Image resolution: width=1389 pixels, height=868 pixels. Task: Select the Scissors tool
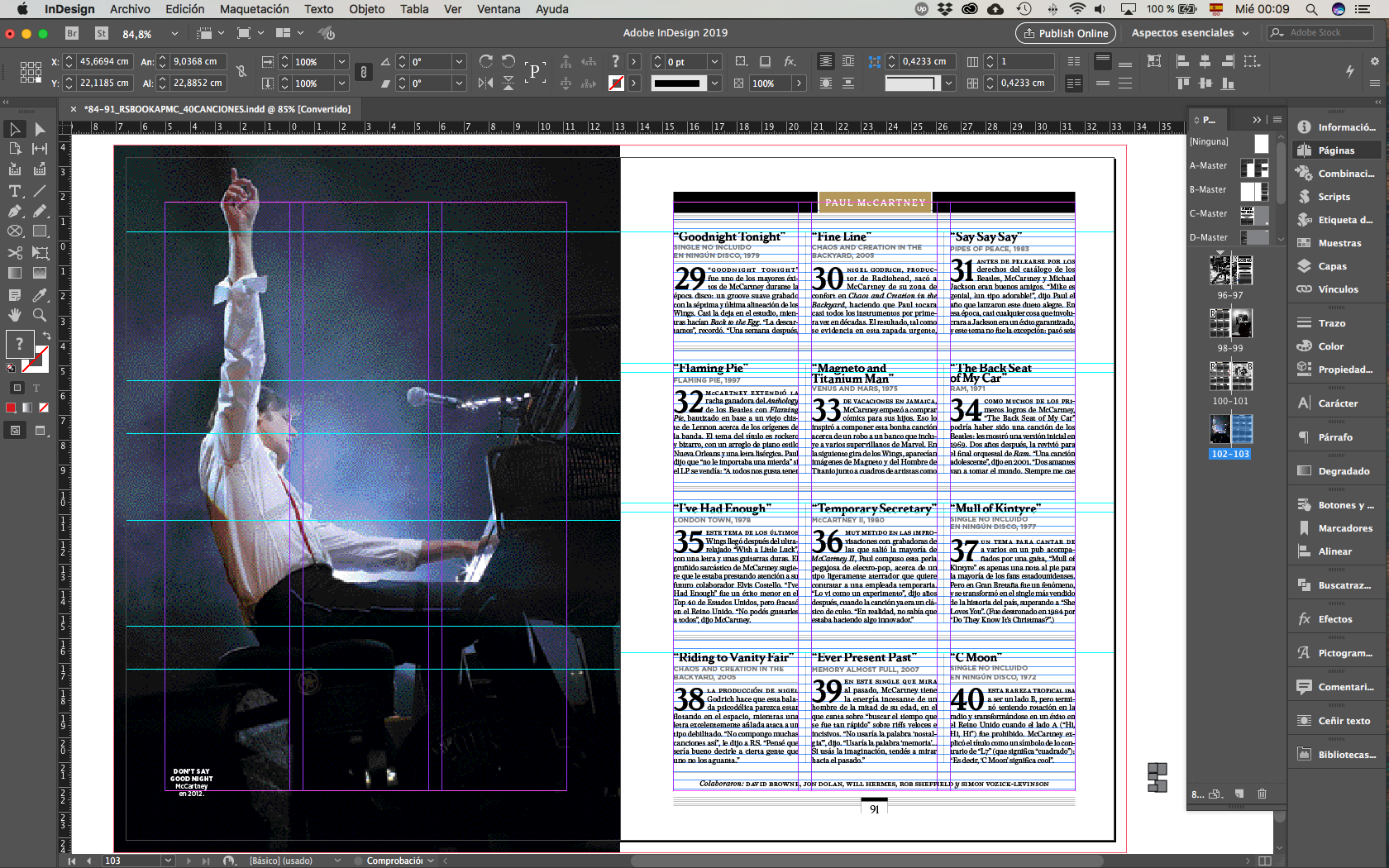pyautogui.click(x=15, y=253)
